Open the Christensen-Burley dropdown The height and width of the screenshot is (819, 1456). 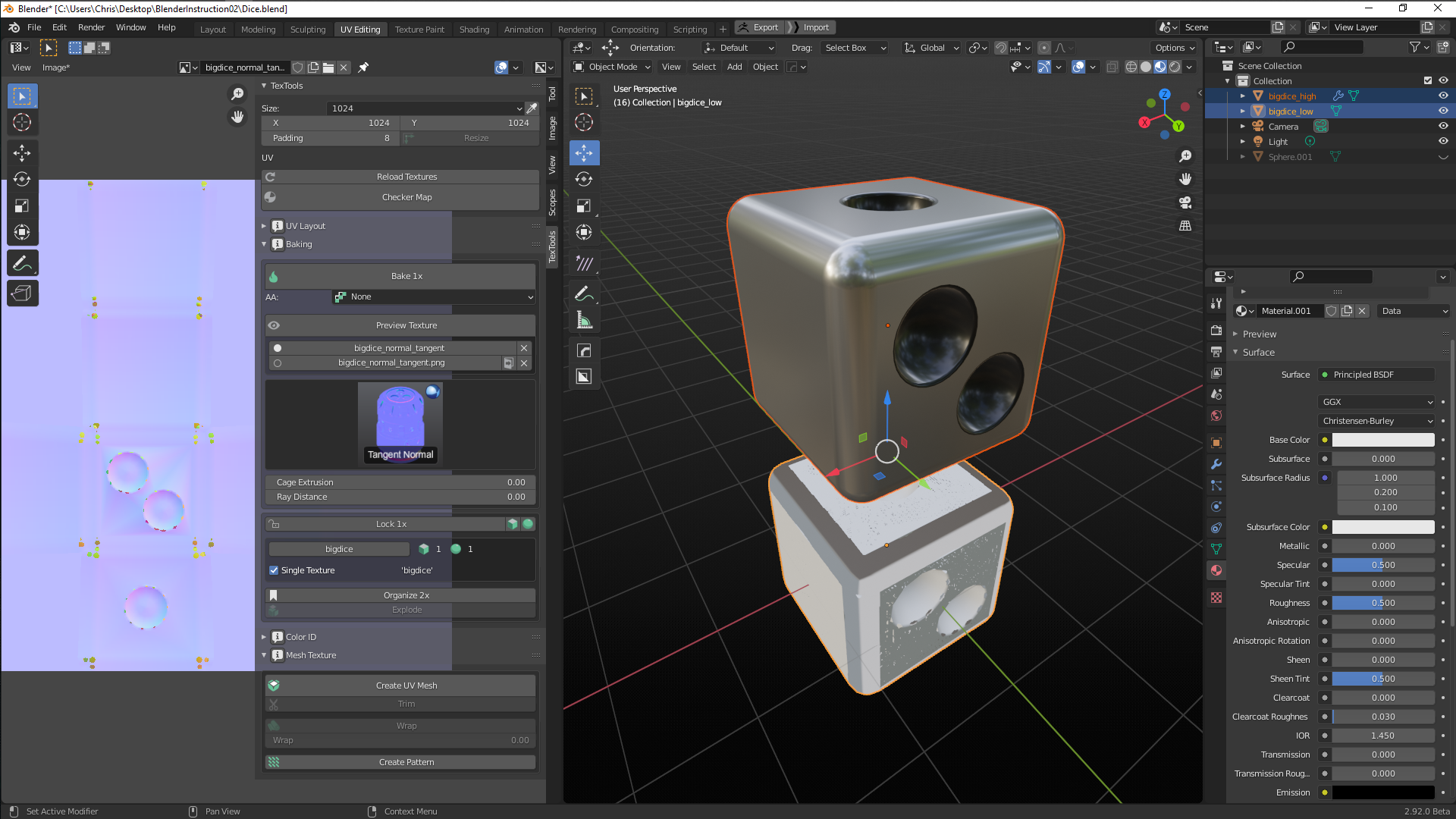point(1377,421)
